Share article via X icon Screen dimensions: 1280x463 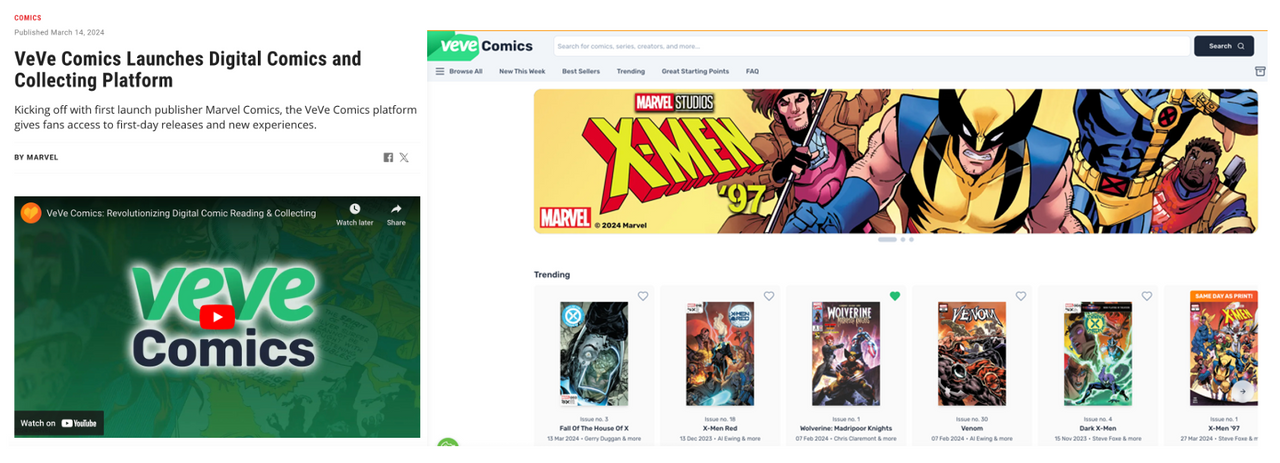click(404, 158)
